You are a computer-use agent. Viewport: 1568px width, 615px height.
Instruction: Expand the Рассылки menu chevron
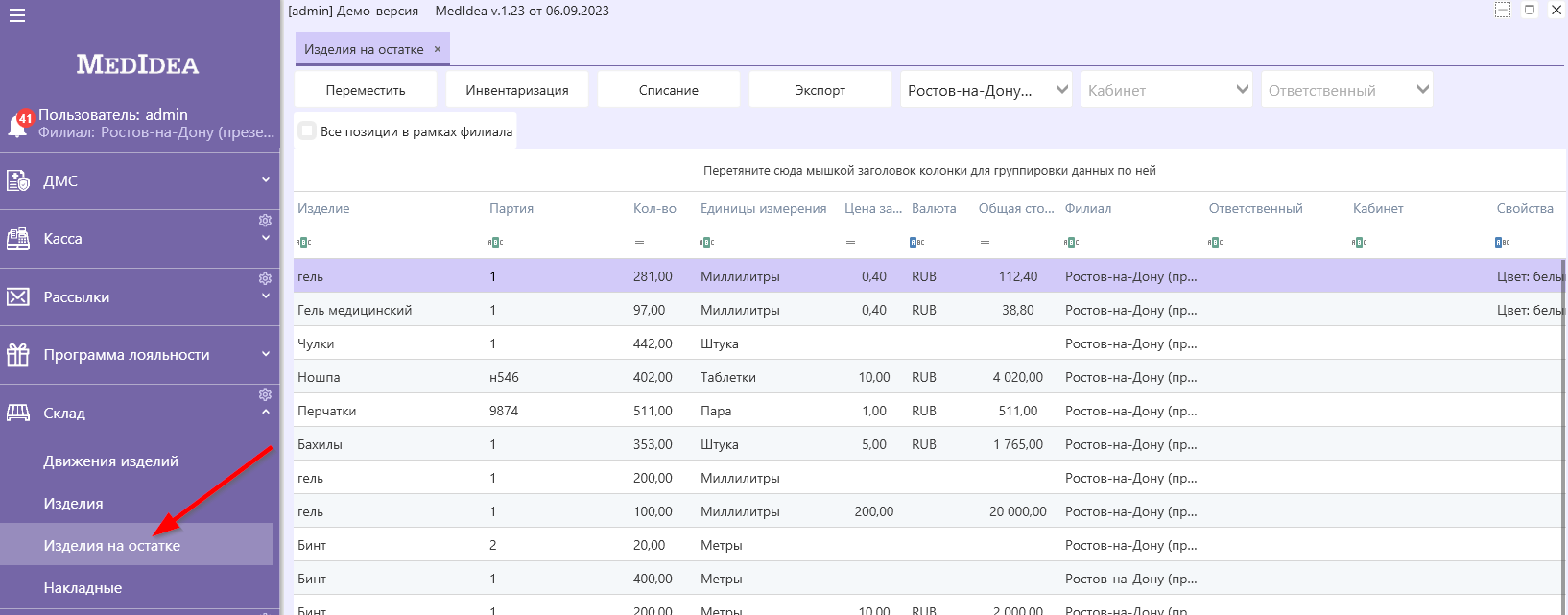coord(266,296)
